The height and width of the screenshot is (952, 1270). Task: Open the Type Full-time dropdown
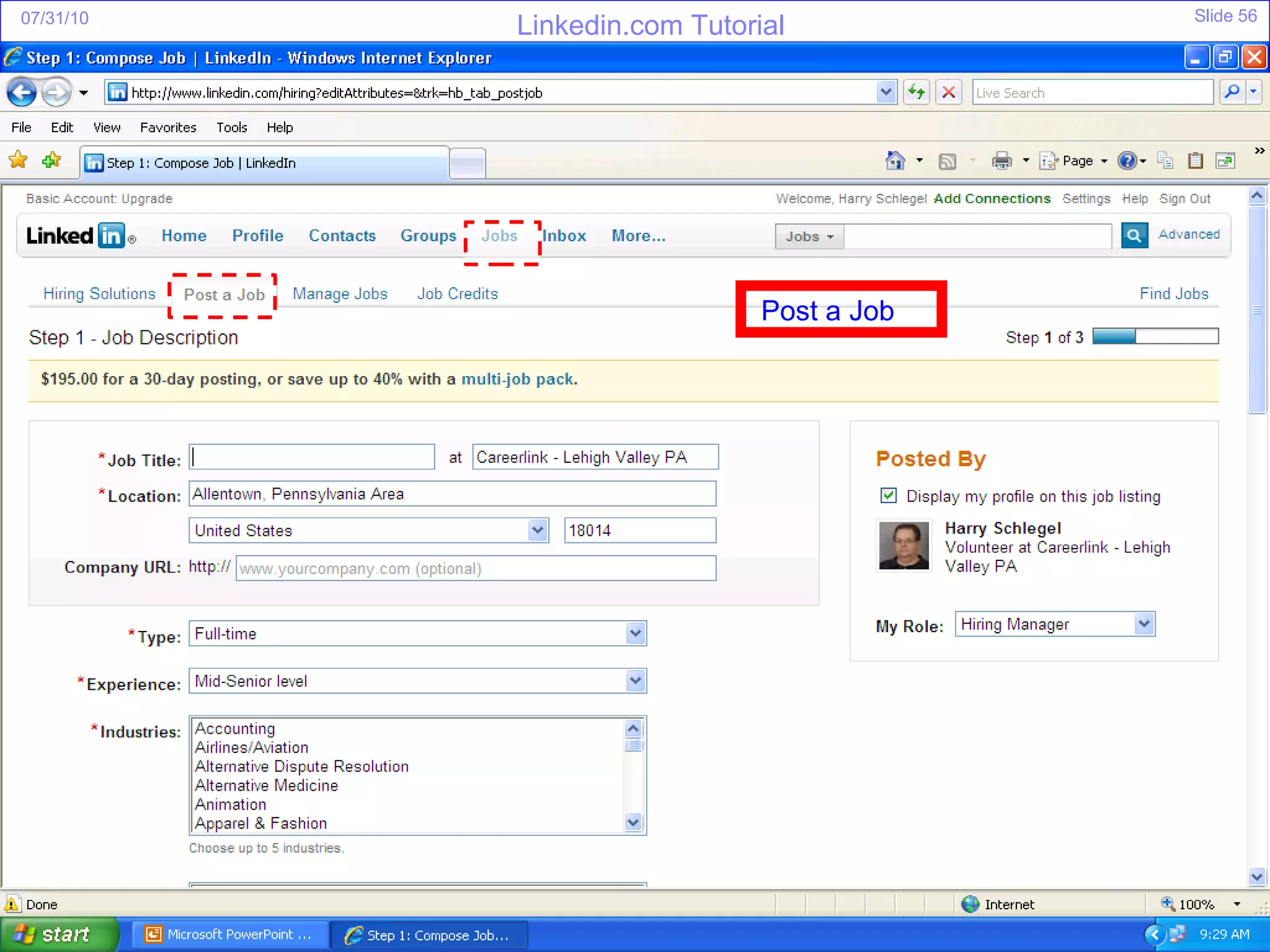point(635,633)
